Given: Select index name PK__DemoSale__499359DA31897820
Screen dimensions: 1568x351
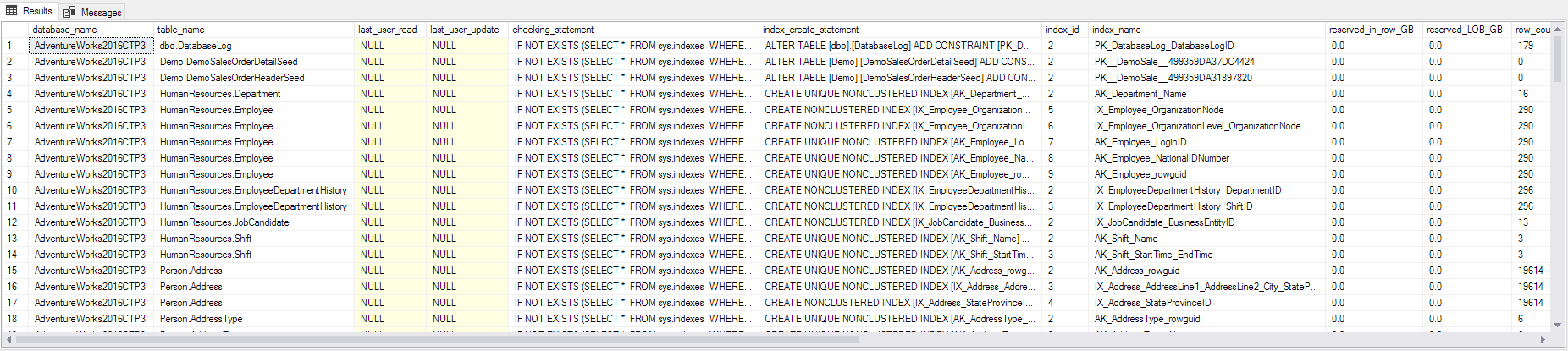Looking at the screenshot, I should 1207,78.
